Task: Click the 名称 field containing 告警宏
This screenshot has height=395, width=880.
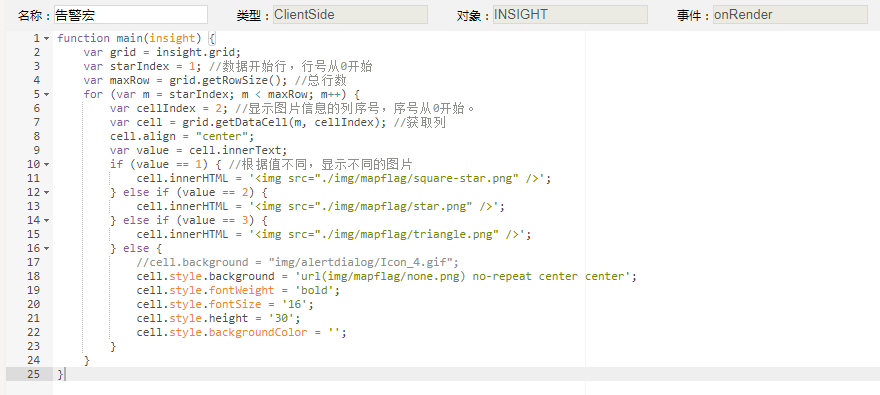Action: coord(131,15)
